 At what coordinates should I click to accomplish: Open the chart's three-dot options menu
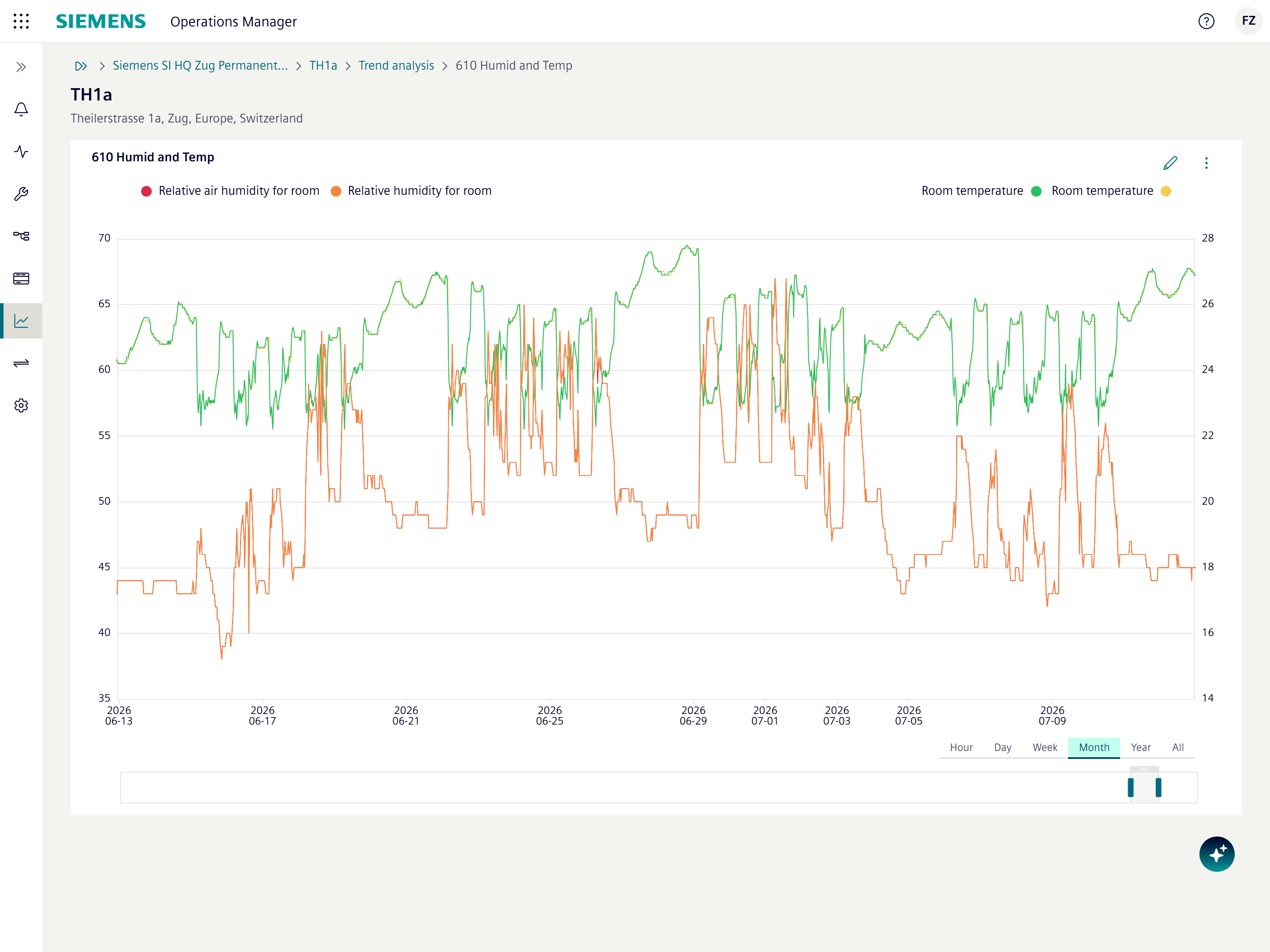(x=1206, y=163)
